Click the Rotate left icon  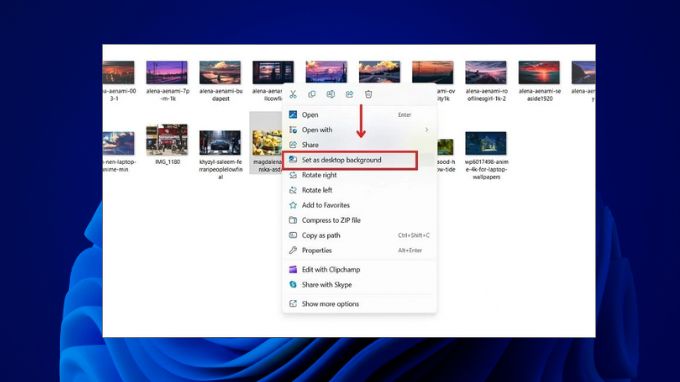[x=293, y=190]
